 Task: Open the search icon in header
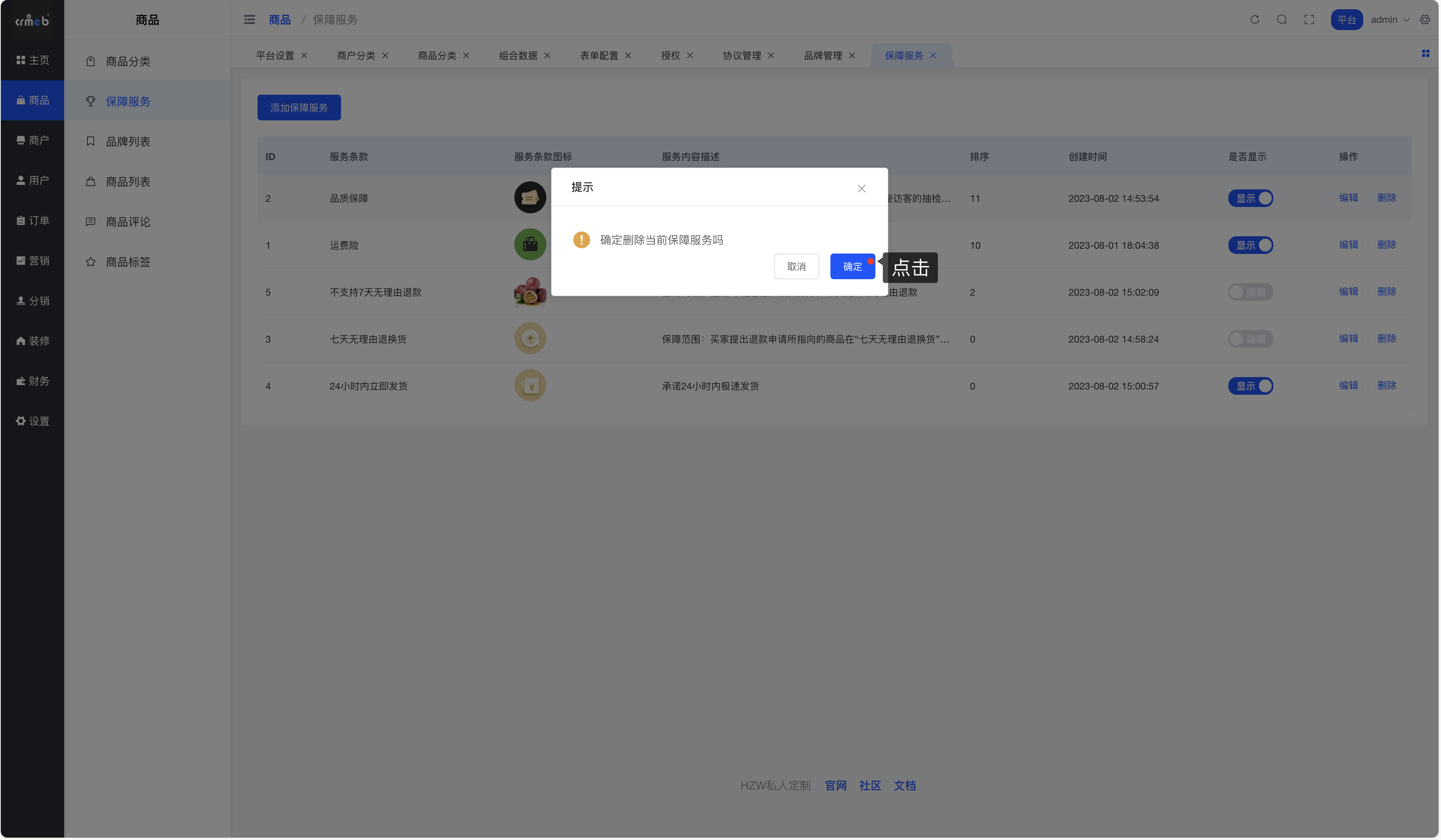pos(1281,19)
